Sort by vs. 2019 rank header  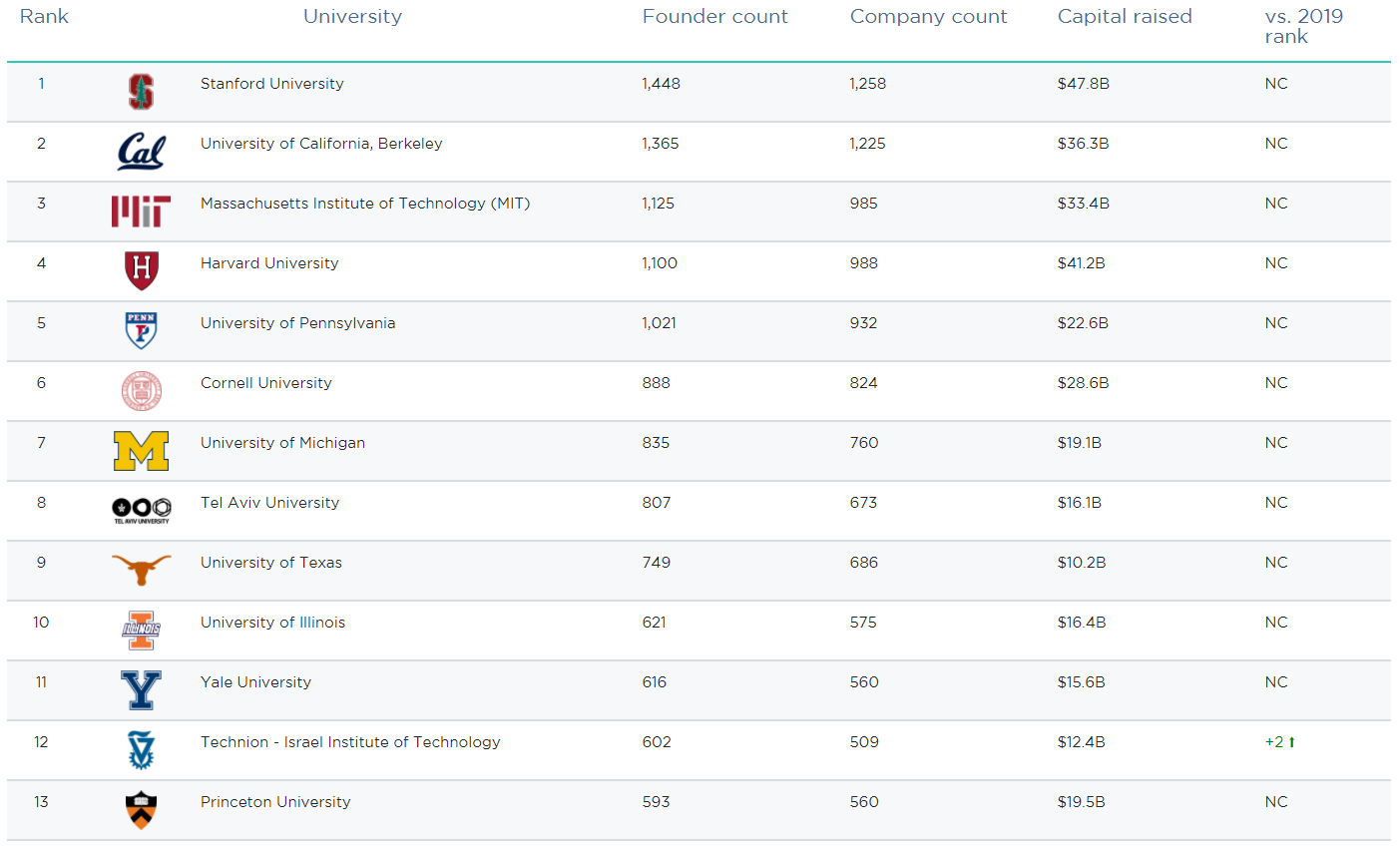coord(1303,26)
